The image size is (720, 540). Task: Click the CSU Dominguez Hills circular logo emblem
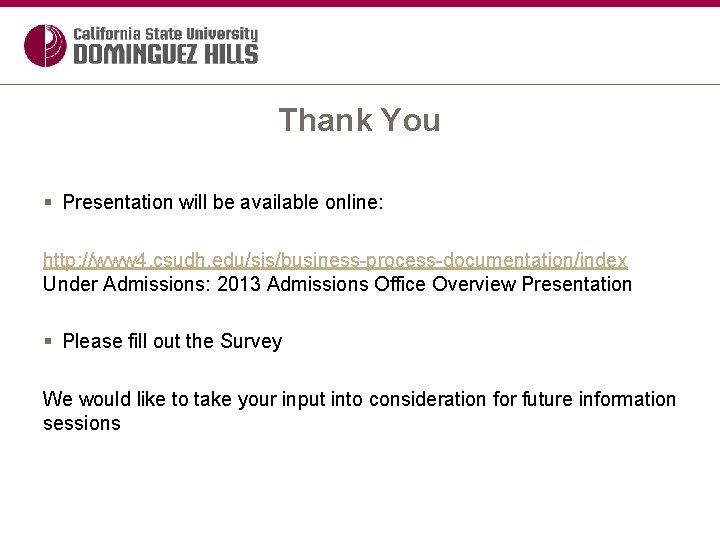pyautogui.click(x=44, y=46)
